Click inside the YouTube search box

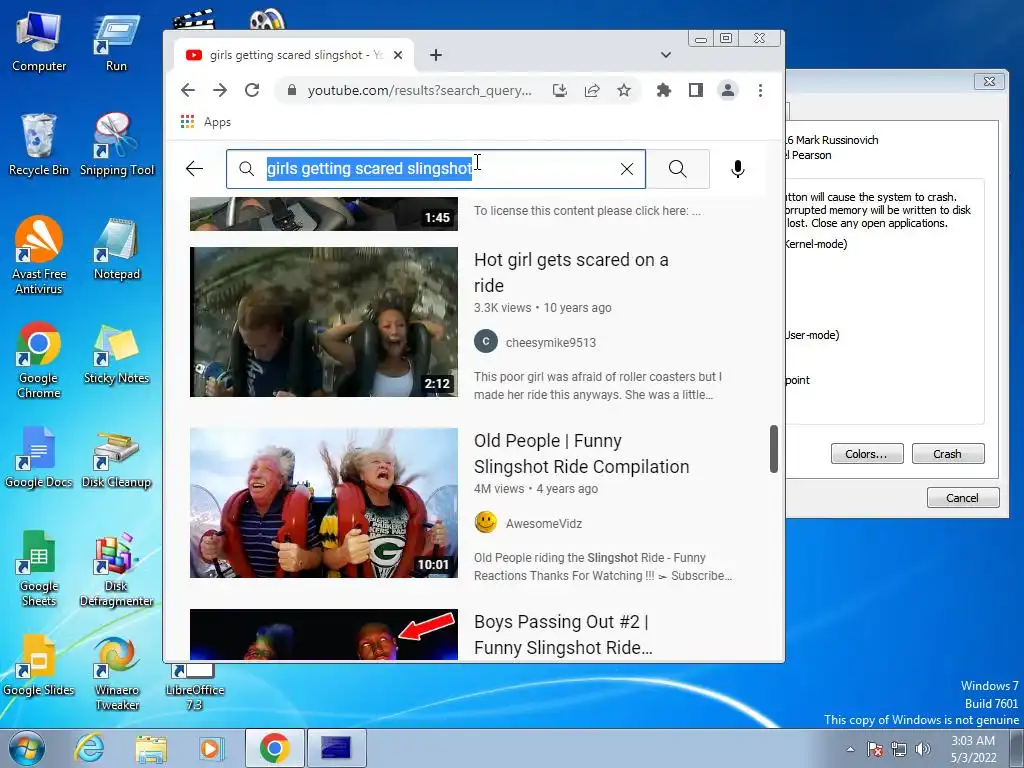click(x=436, y=169)
